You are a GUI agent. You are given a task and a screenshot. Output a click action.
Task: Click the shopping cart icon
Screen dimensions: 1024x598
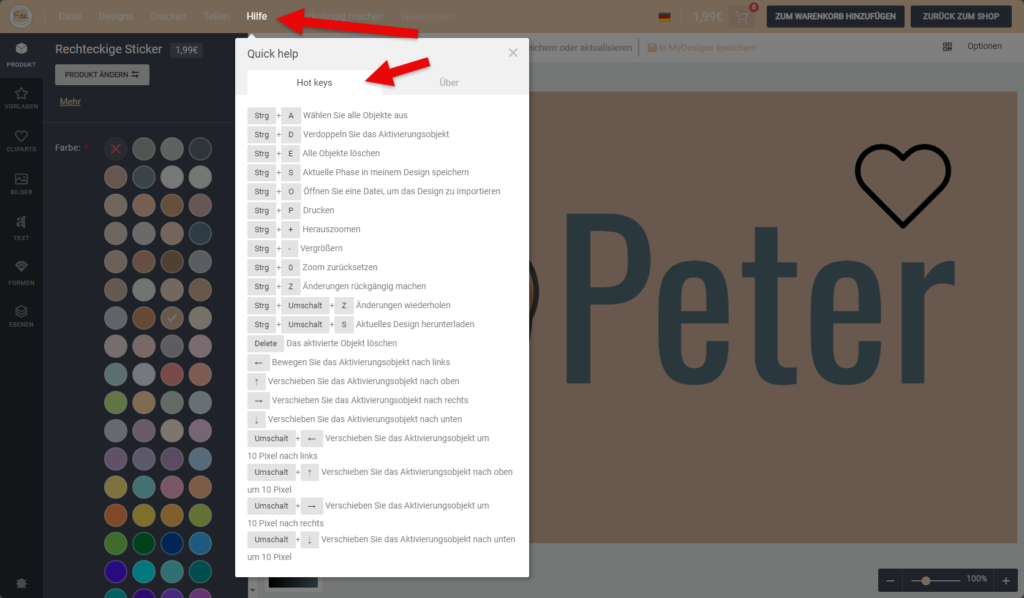point(741,16)
